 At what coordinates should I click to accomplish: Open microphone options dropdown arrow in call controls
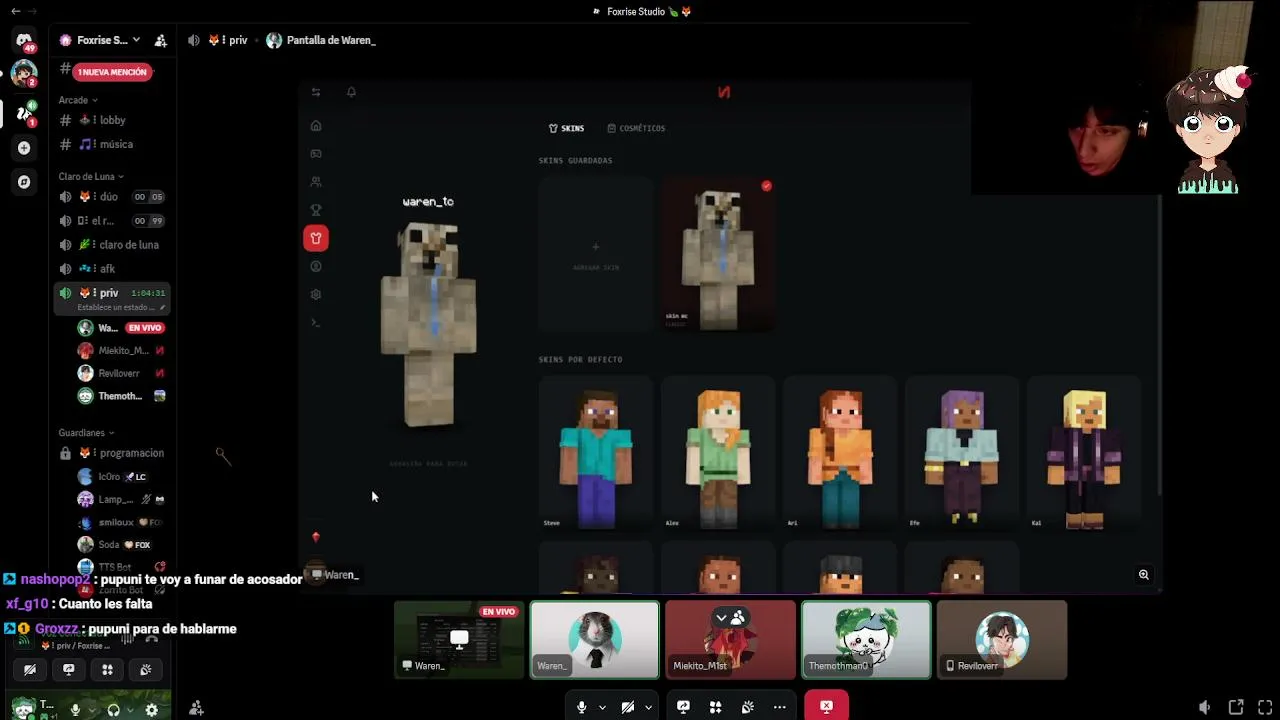point(602,707)
